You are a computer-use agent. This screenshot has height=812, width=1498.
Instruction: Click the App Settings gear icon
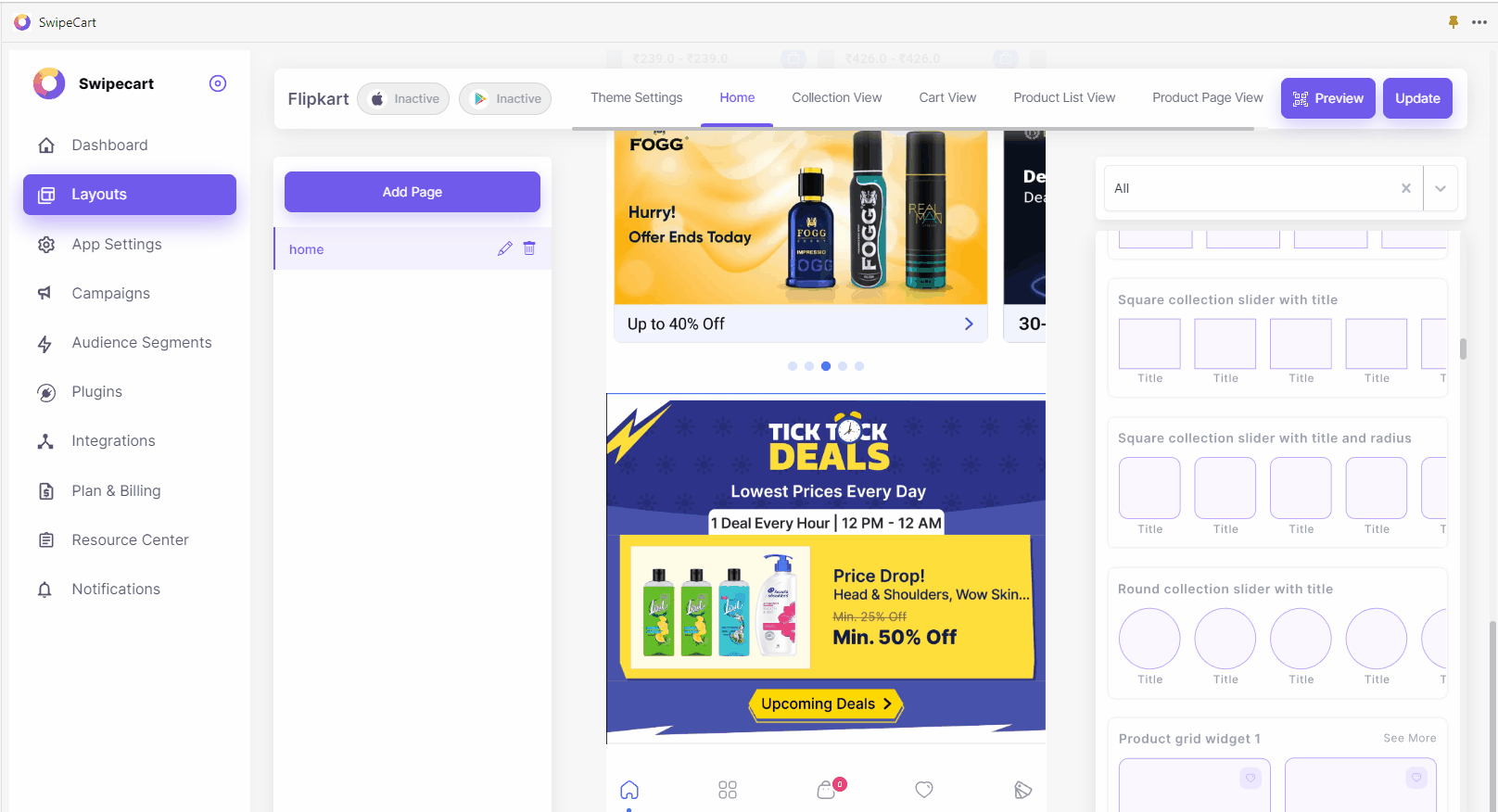pos(46,245)
